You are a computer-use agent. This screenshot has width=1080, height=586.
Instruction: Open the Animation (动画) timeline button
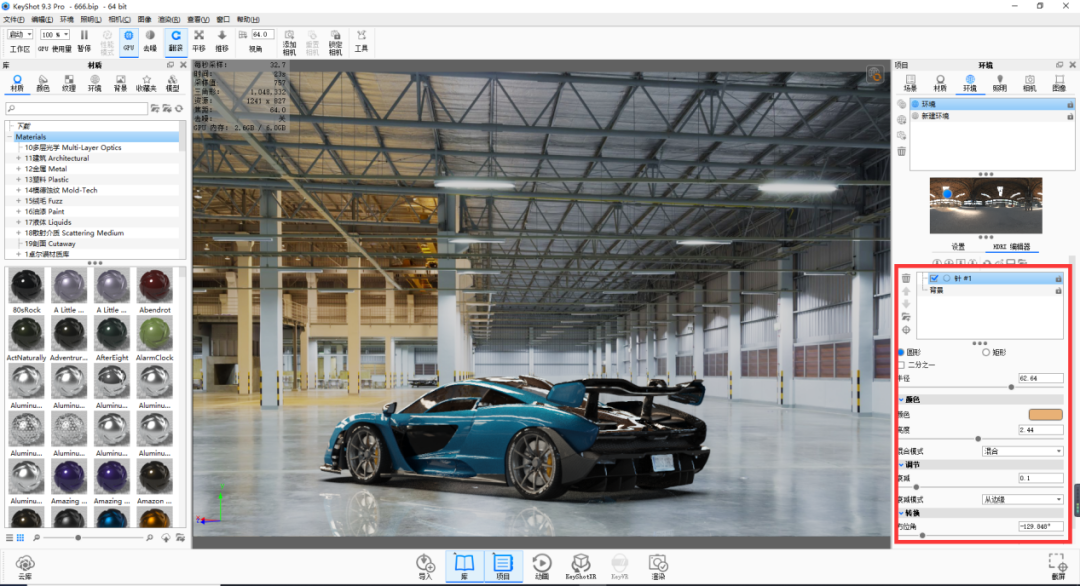[541, 567]
